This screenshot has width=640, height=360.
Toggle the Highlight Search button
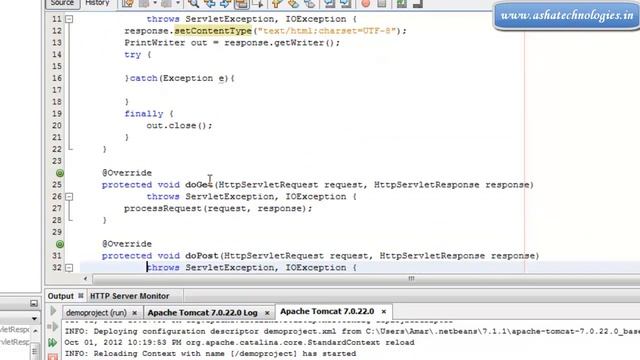pyautogui.click(x=242, y=4)
